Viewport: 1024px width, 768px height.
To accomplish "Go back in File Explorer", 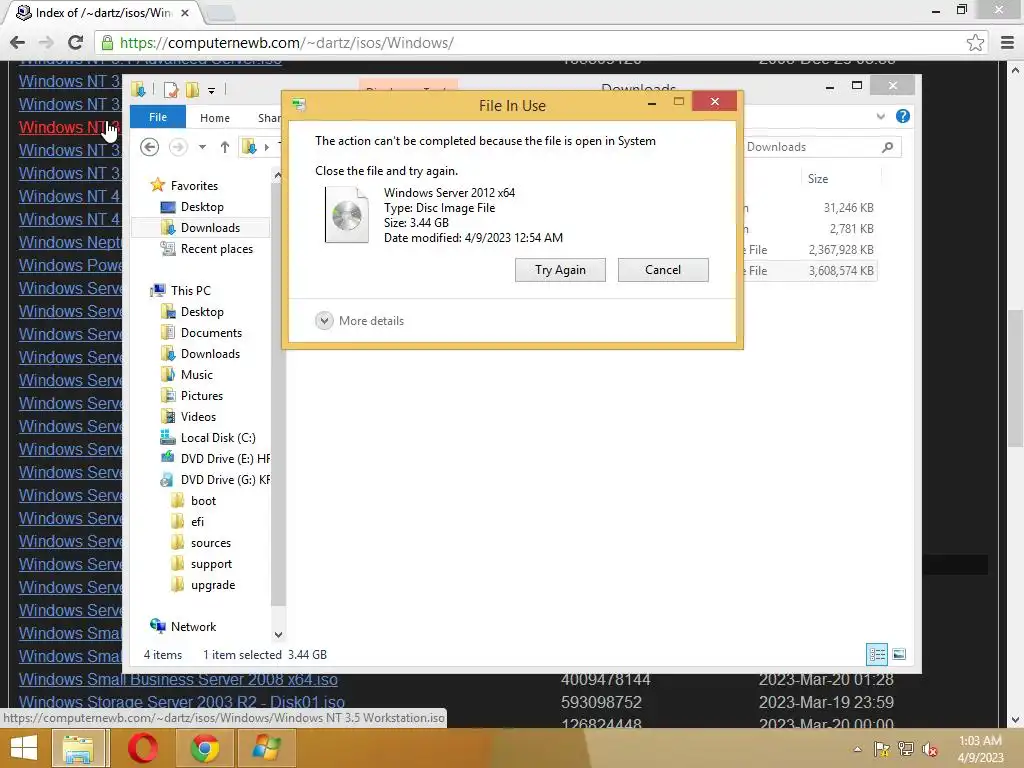I will pos(150,147).
